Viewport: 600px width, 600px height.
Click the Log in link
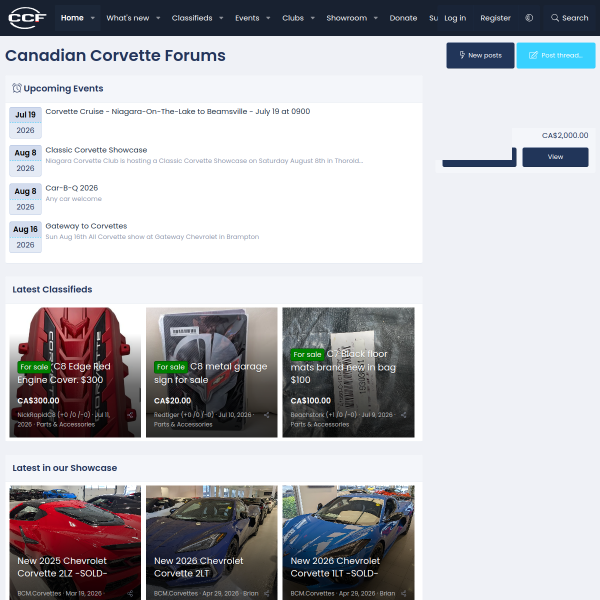(x=455, y=18)
